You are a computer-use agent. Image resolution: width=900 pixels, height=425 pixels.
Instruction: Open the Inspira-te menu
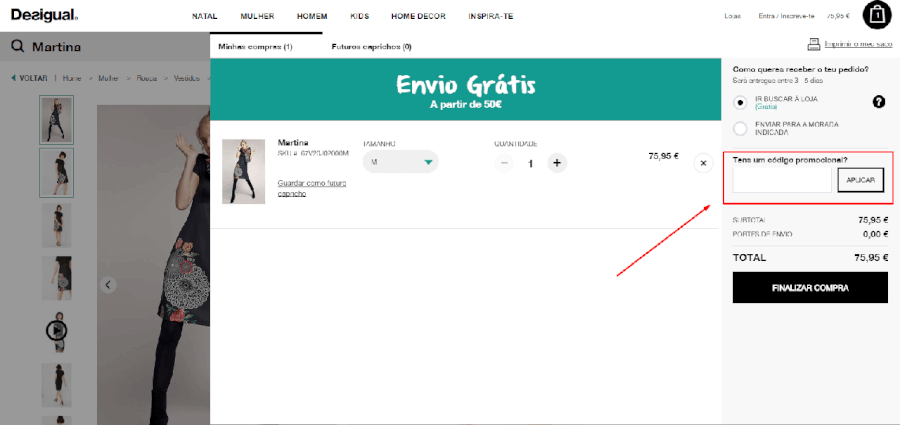point(491,16)
